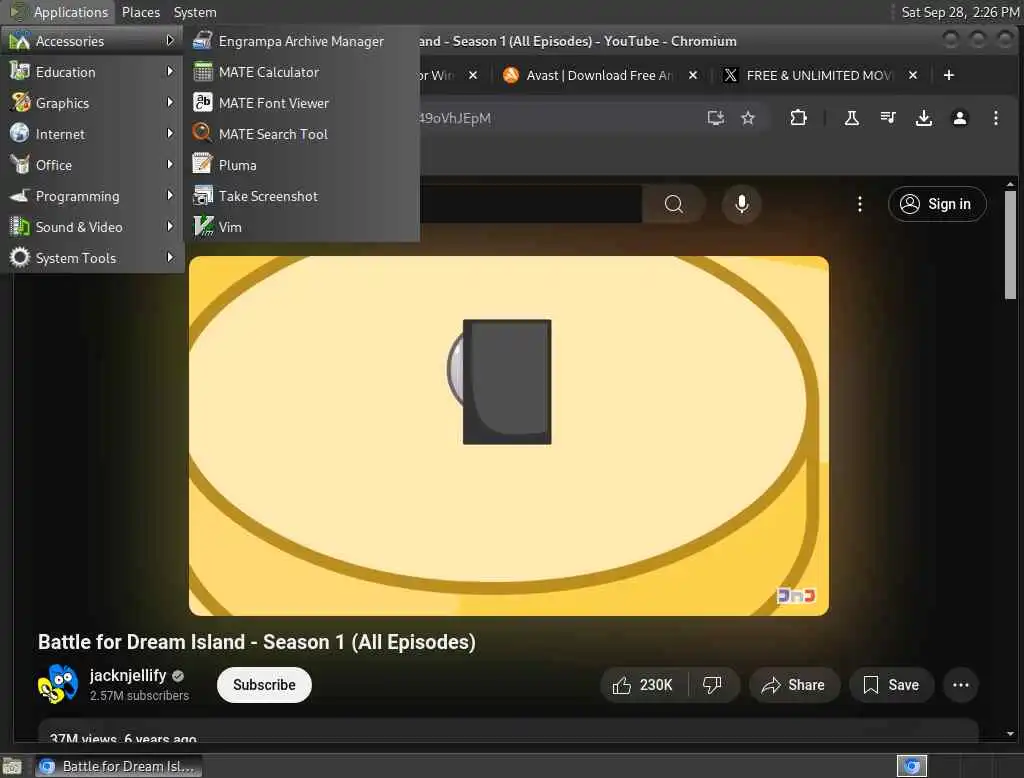Expand the Internet submenu
The height and width of the screenshot is (778, 1024).
(92, 134)
